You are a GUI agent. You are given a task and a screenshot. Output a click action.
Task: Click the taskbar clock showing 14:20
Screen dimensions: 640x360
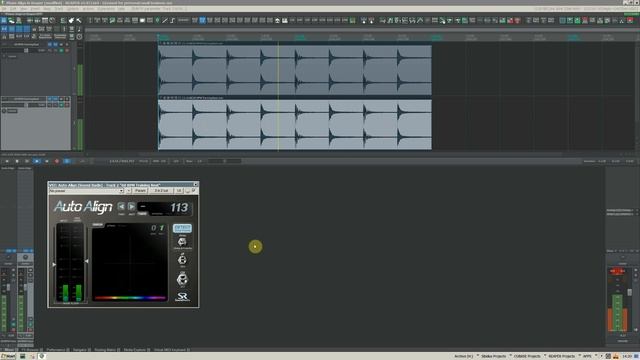[x=627, y=356]
